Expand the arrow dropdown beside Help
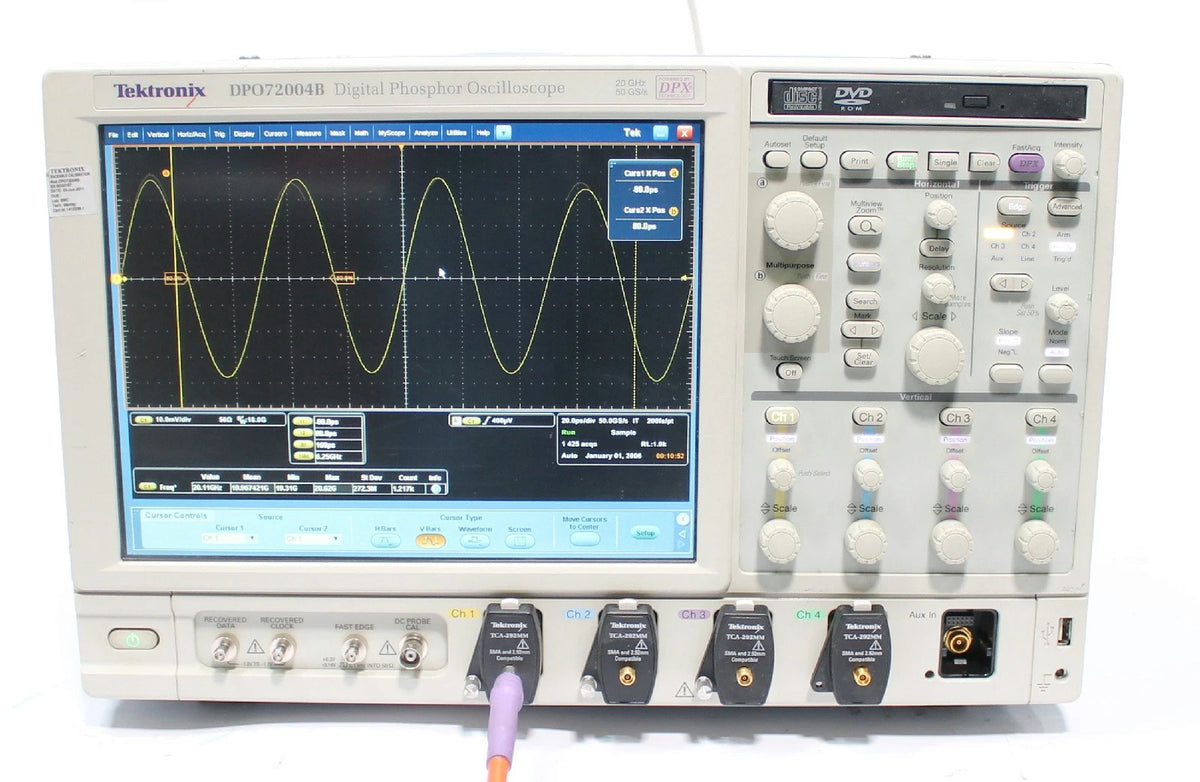This screenshot has height=782, width=1200. click(x=503, y=132)
